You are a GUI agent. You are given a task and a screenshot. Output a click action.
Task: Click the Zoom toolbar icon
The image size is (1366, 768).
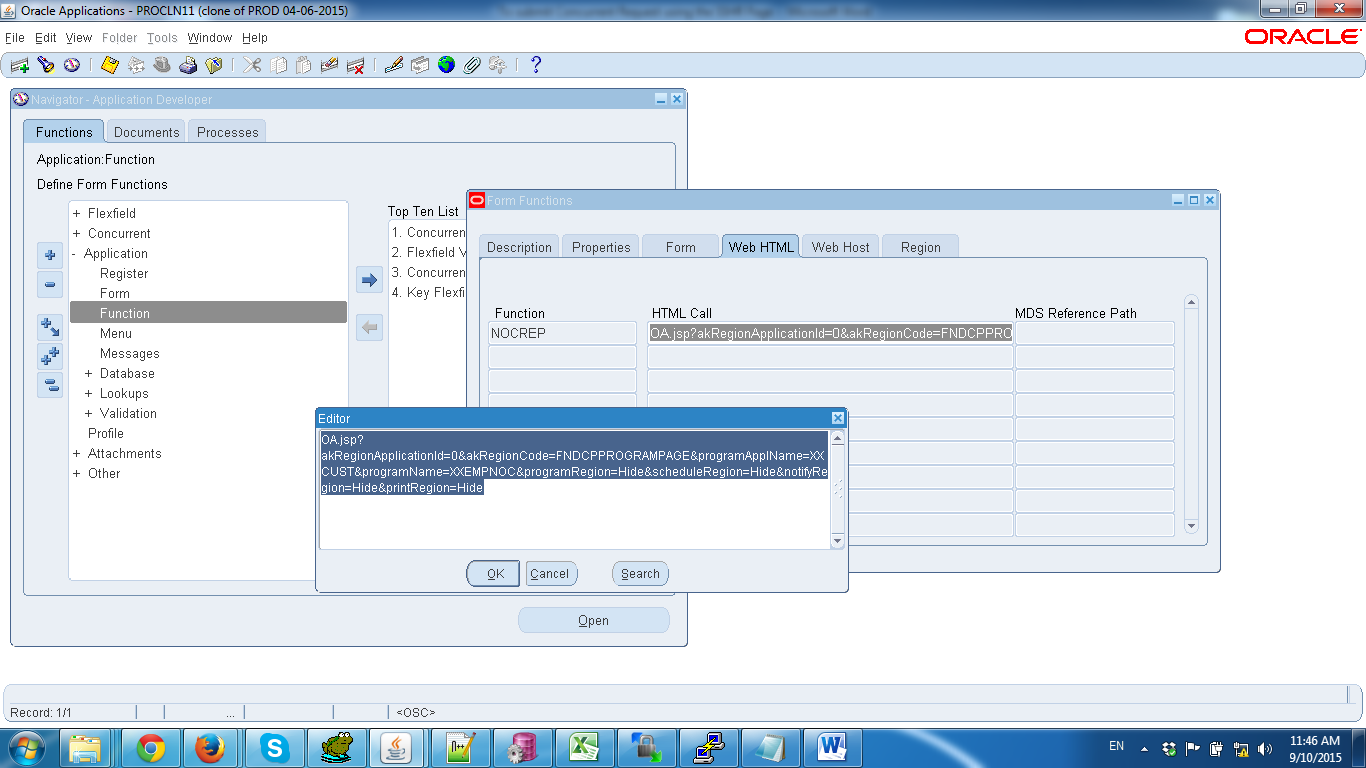pos(419,65)
